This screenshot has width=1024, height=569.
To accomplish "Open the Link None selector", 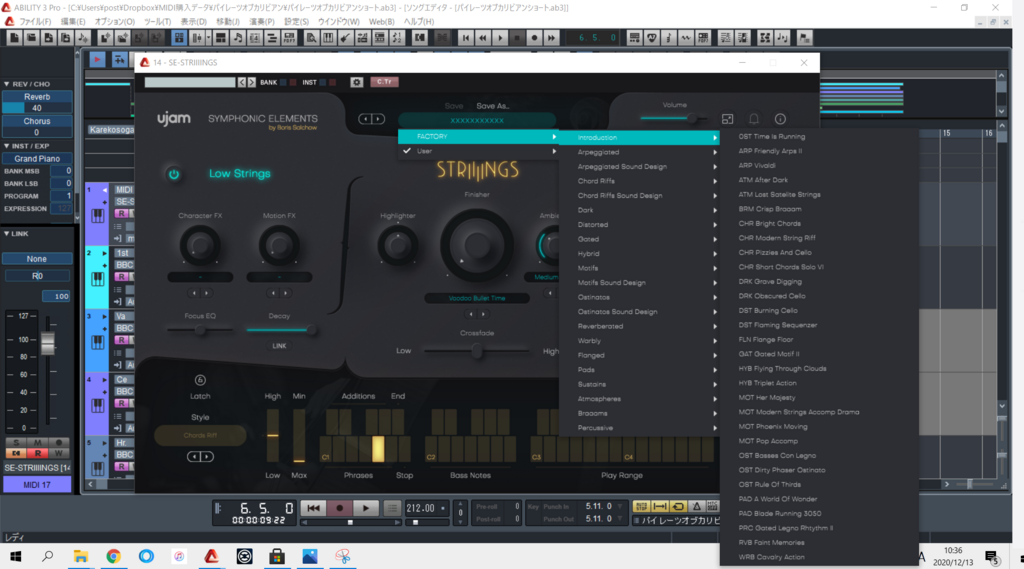I will tap(37, 259).
